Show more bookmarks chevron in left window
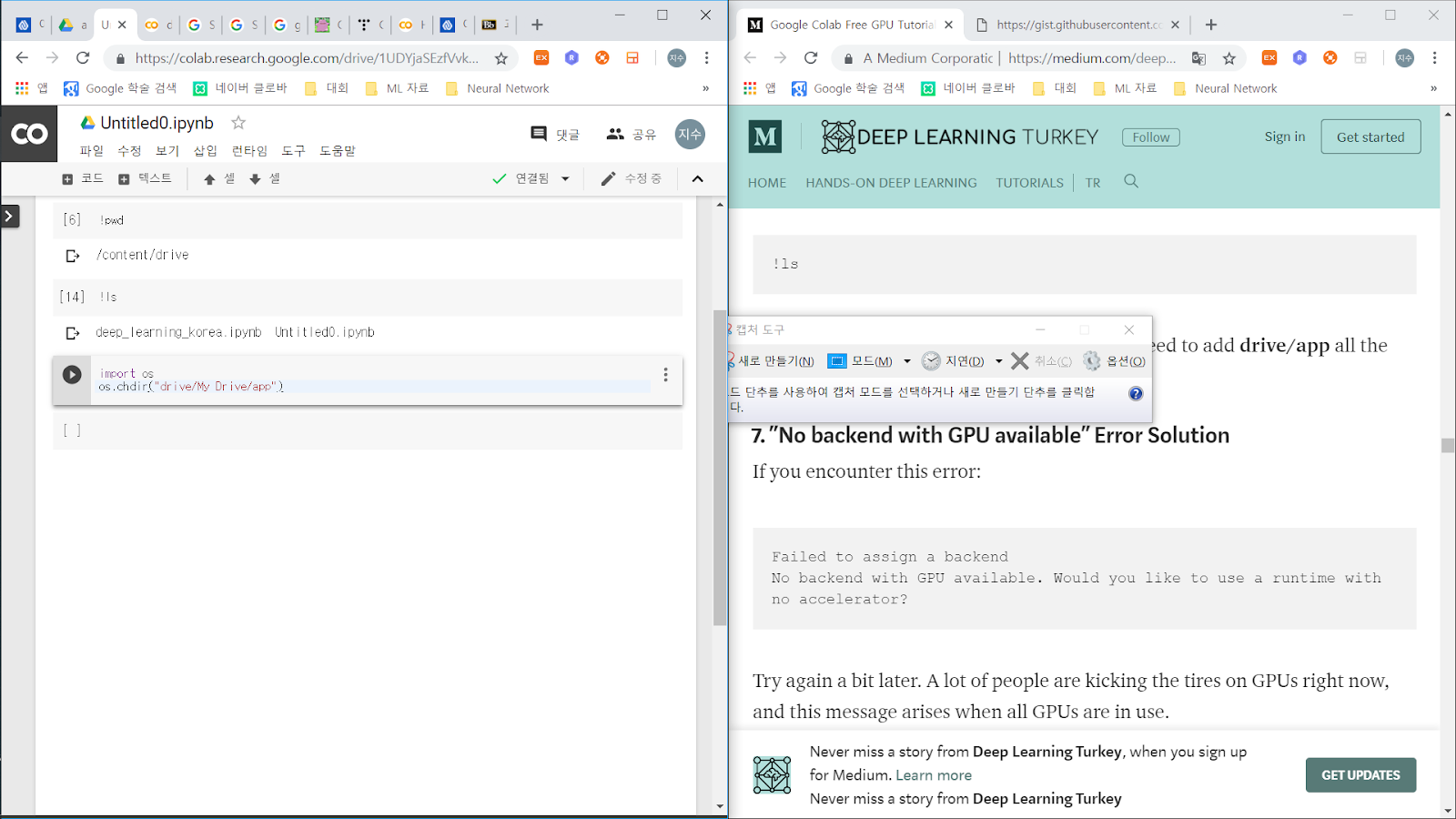This screenshot has height=819, width=1456. [x=705, y=88]
